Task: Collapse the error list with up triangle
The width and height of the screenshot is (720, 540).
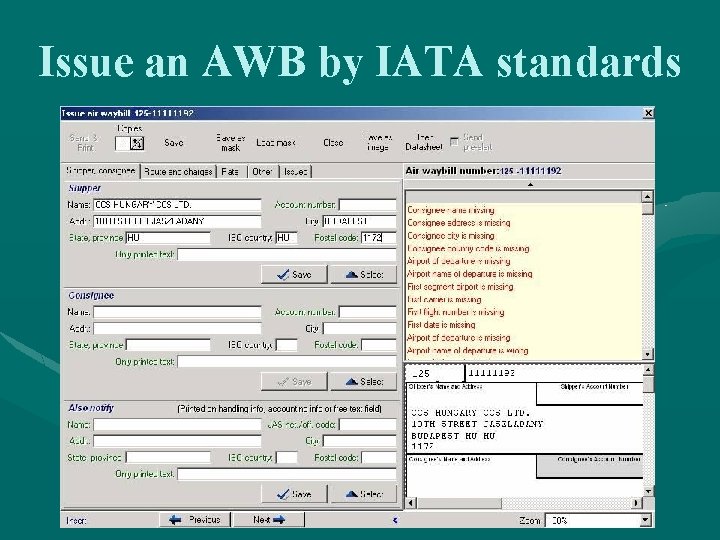Action: pyautogui.click(x=530, y=185)
